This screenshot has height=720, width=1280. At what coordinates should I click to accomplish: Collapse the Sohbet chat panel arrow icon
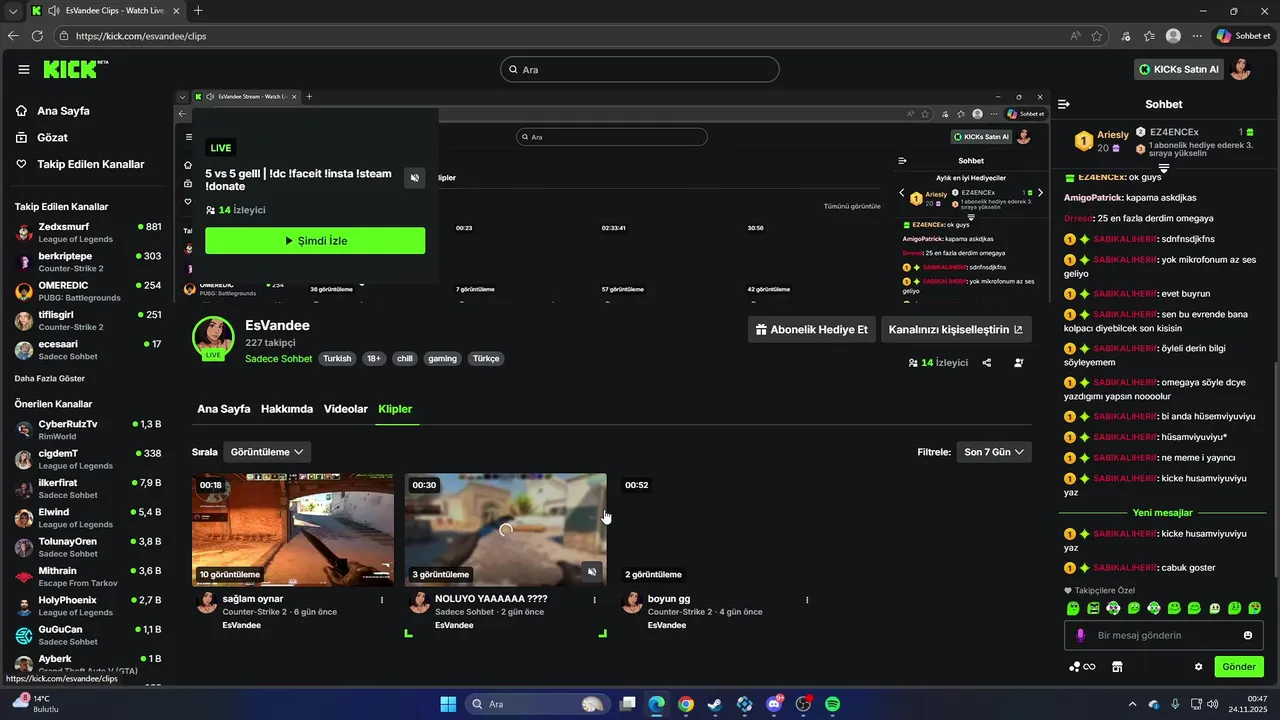point(1064,104)
